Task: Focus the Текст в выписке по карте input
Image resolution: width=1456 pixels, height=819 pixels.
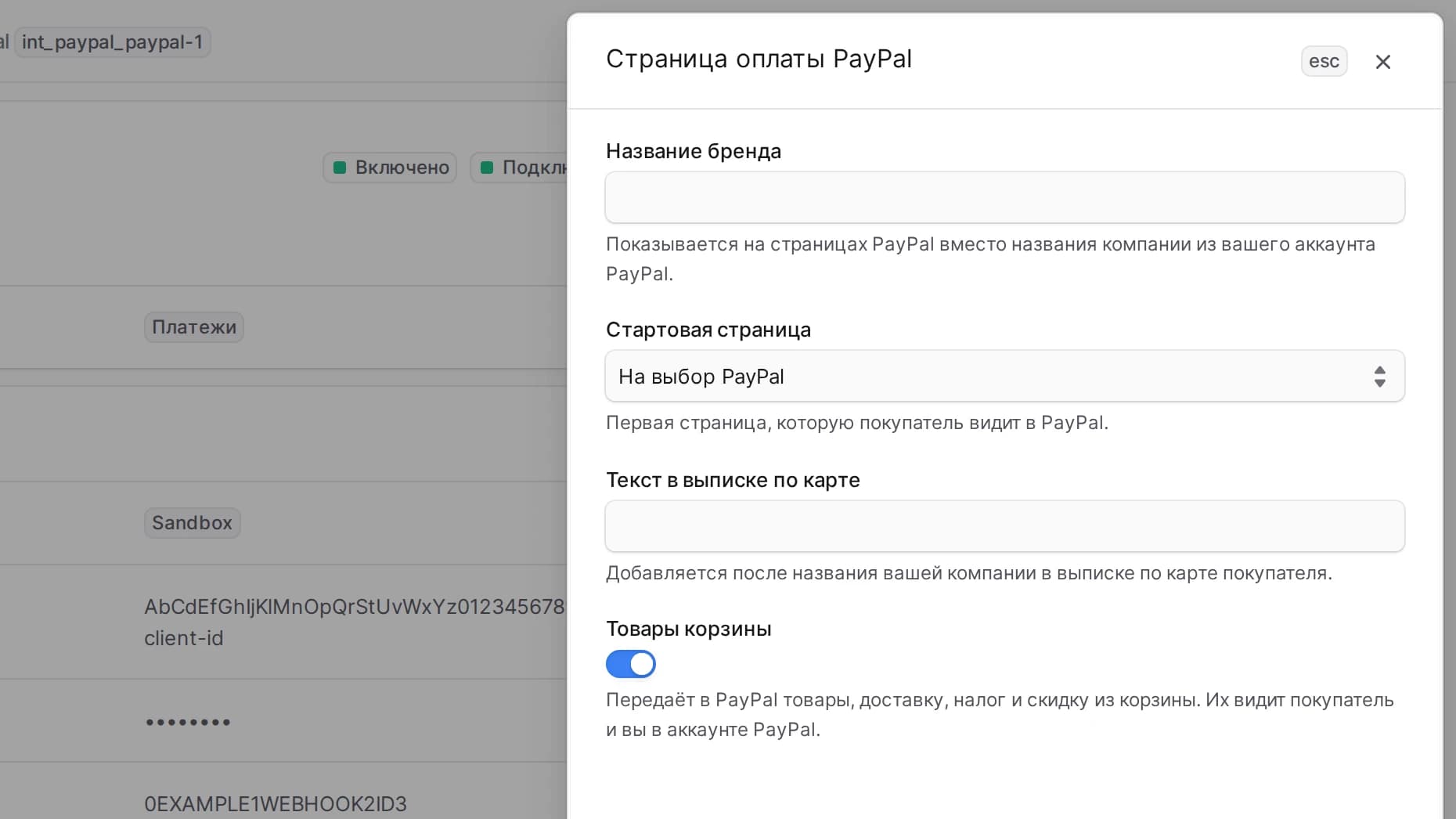Action: click(1004, 526)
